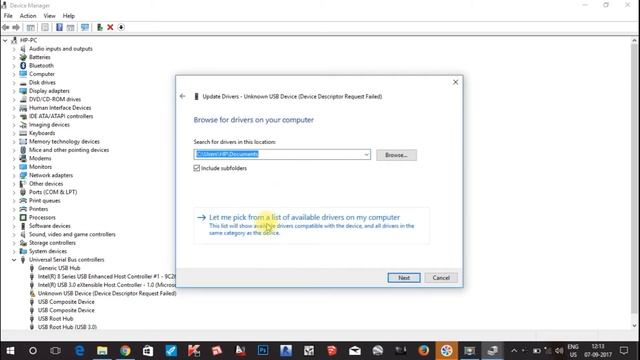
Task: Click the Batteries category icon
Action: (x=23, y=57)
